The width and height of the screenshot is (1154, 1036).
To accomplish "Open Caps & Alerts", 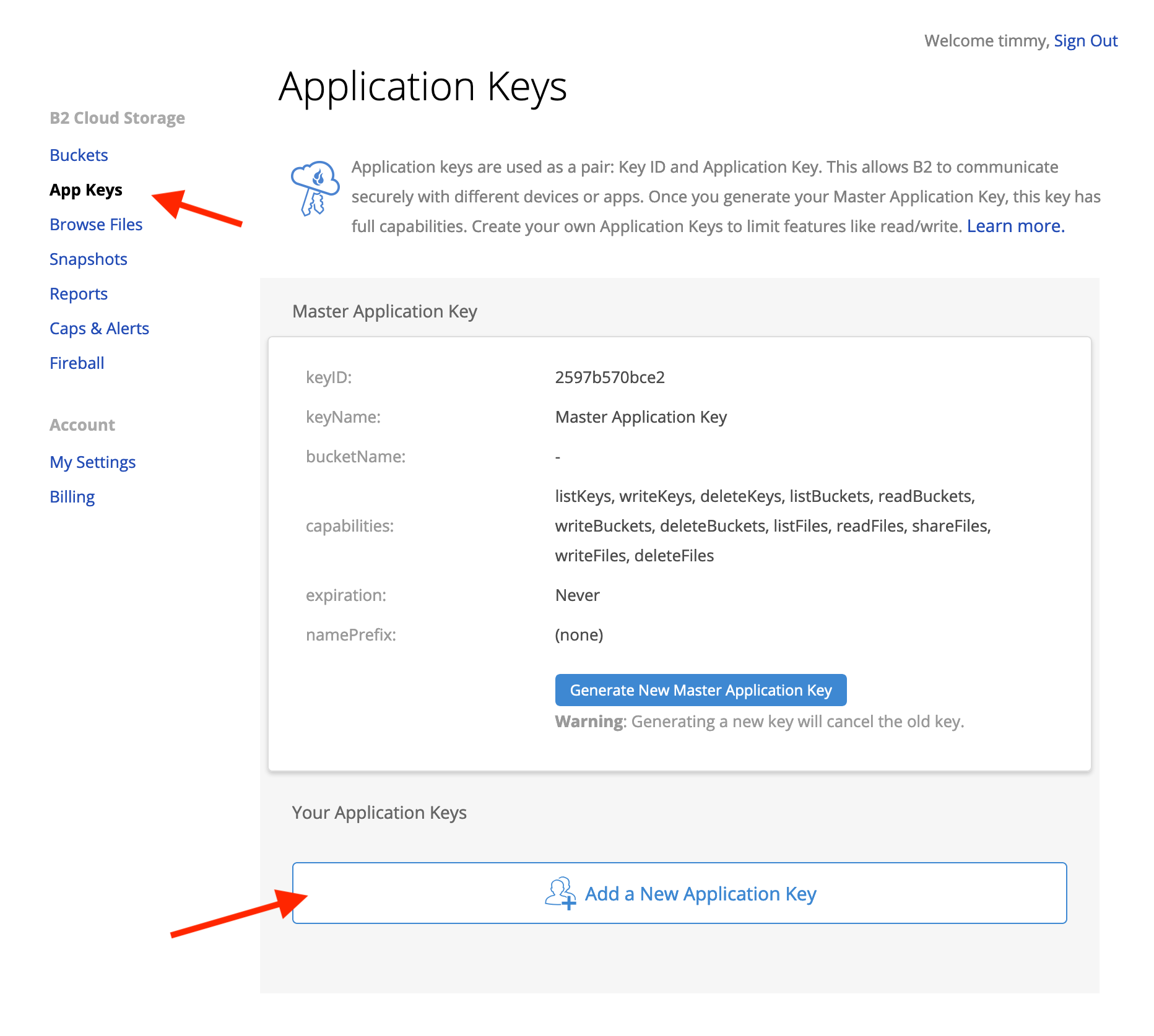I will tap(99, 329).
